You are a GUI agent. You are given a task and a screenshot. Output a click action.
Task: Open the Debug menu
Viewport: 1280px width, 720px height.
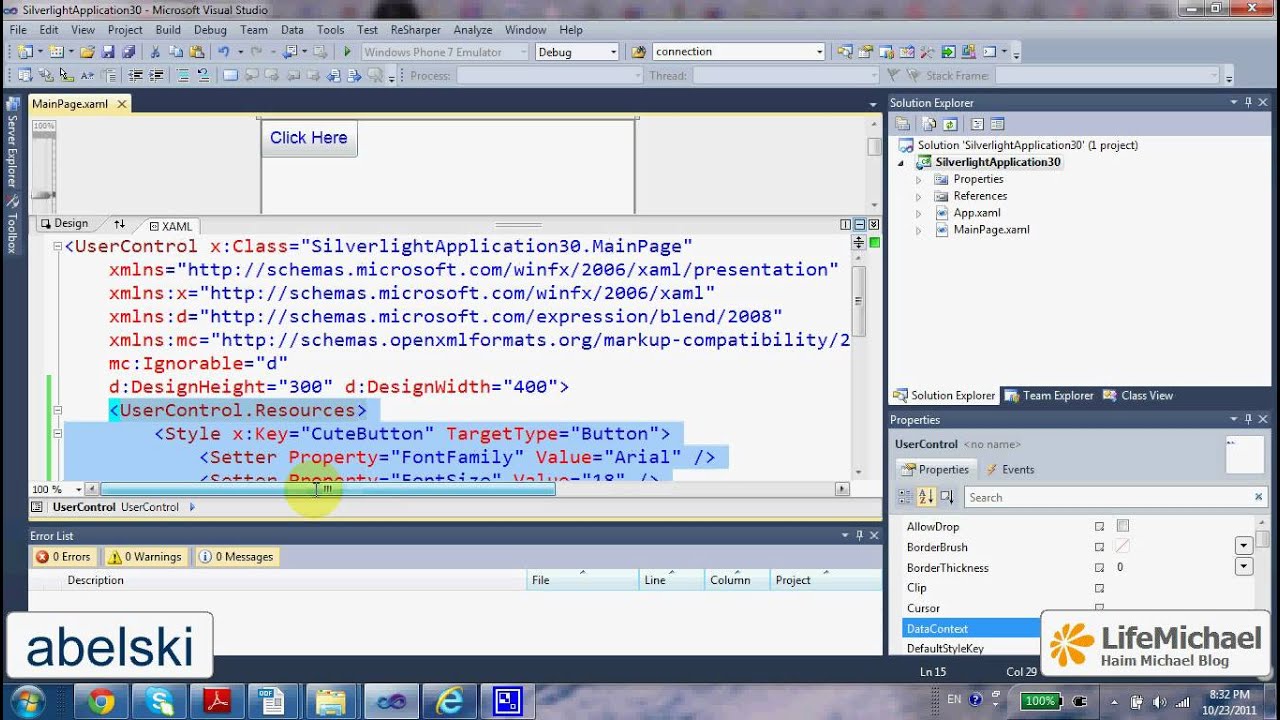point(210,30)
